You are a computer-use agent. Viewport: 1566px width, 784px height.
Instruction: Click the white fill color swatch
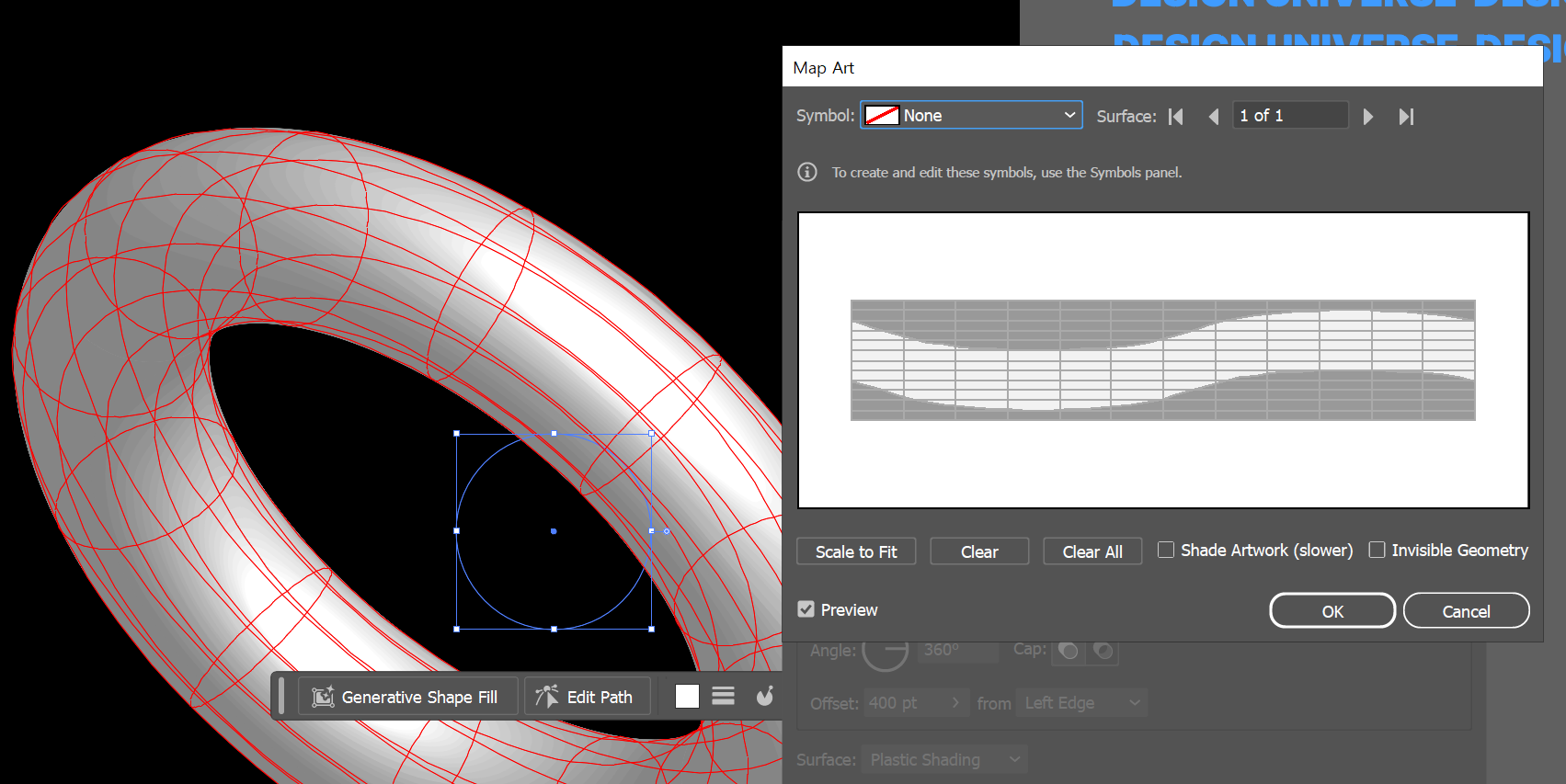(687, 697)
